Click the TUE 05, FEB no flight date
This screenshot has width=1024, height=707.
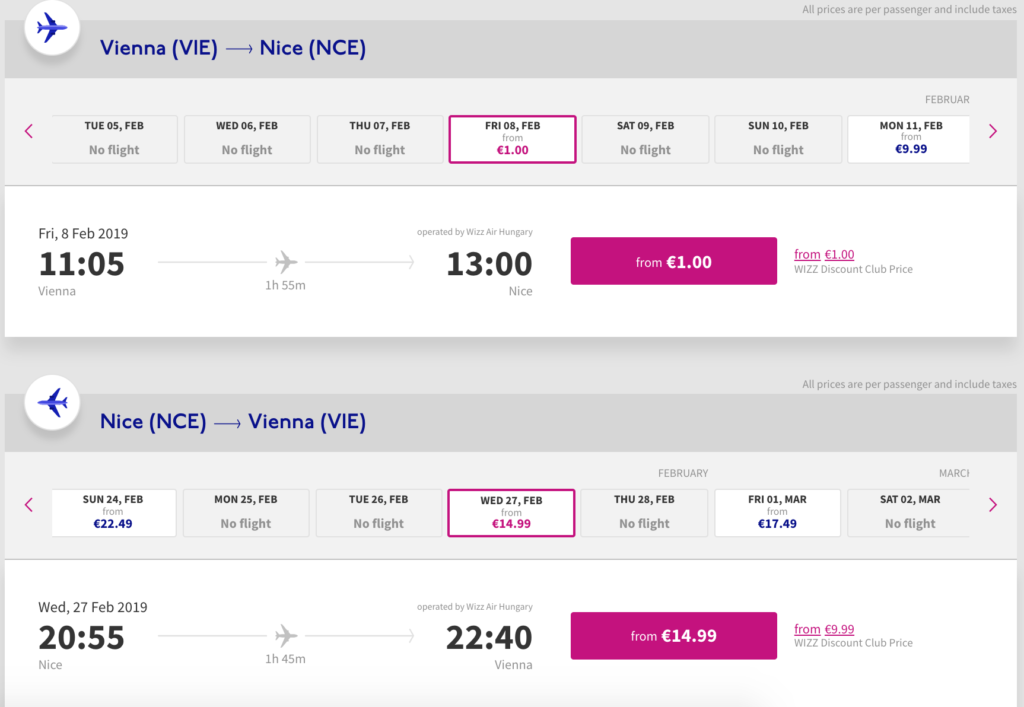114,139
